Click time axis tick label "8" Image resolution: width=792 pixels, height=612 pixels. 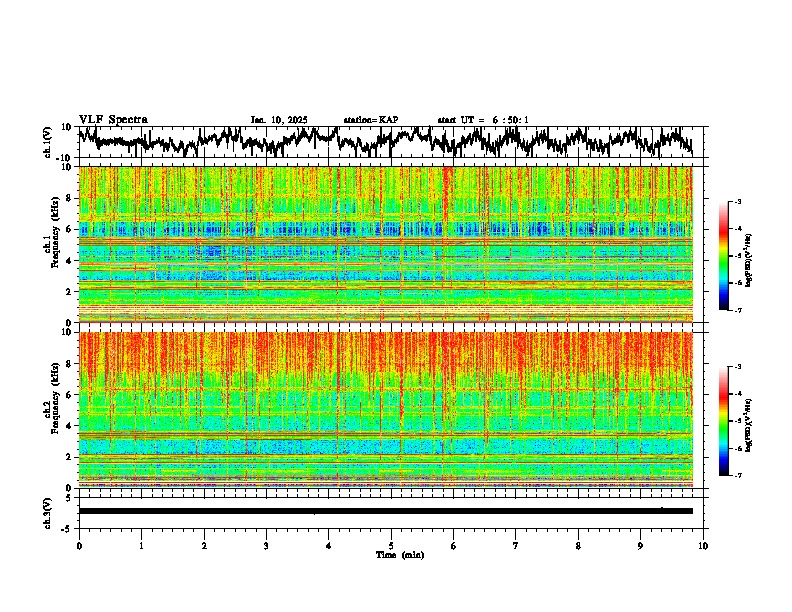click(x=578, y=546)
